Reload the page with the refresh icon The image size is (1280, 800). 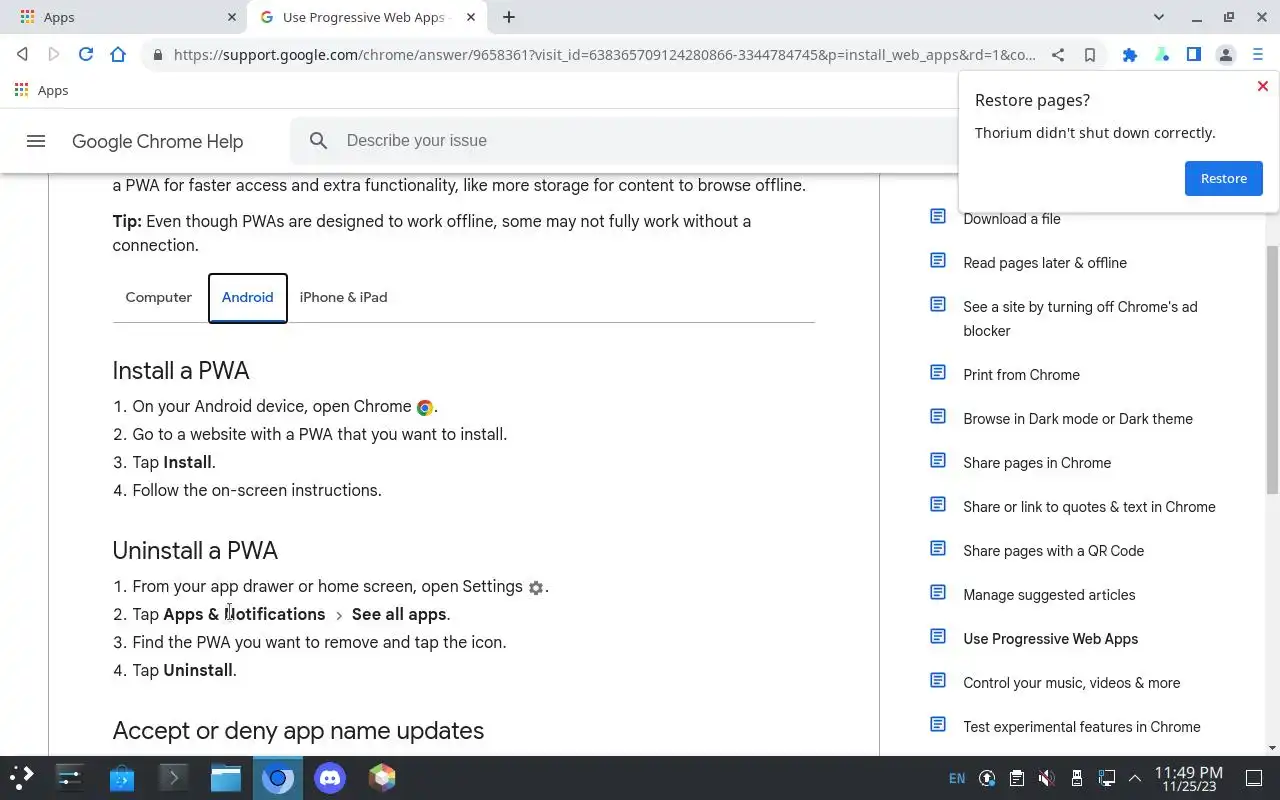(x=86, y=55)
